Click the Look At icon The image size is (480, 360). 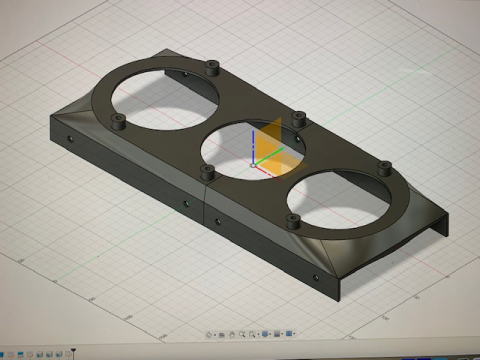click(x=221, y=335)
